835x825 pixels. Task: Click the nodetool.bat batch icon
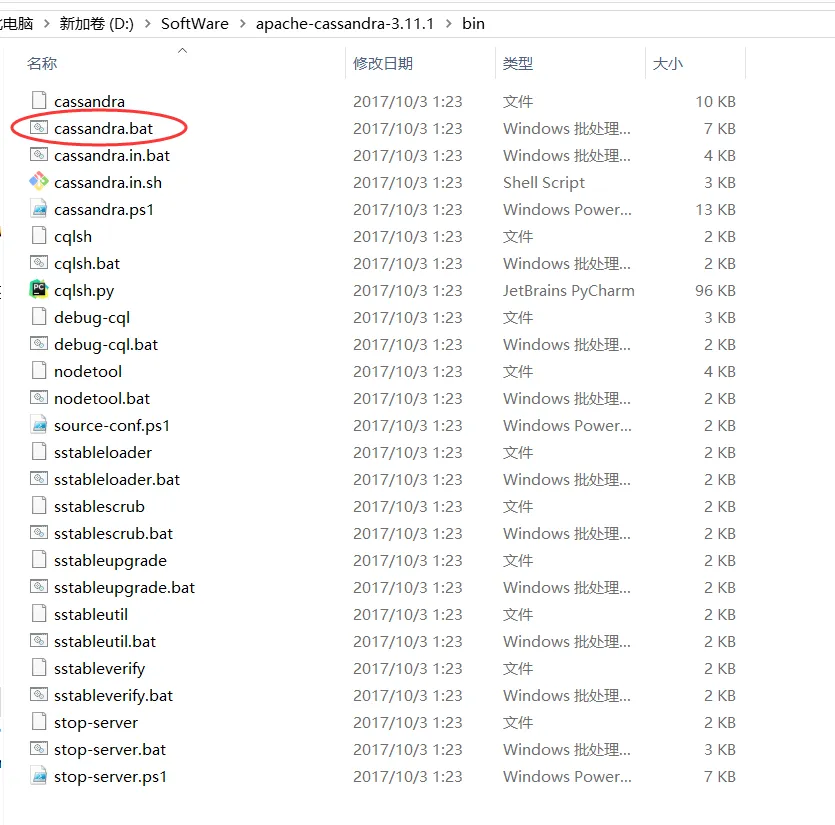coord(39,397)
